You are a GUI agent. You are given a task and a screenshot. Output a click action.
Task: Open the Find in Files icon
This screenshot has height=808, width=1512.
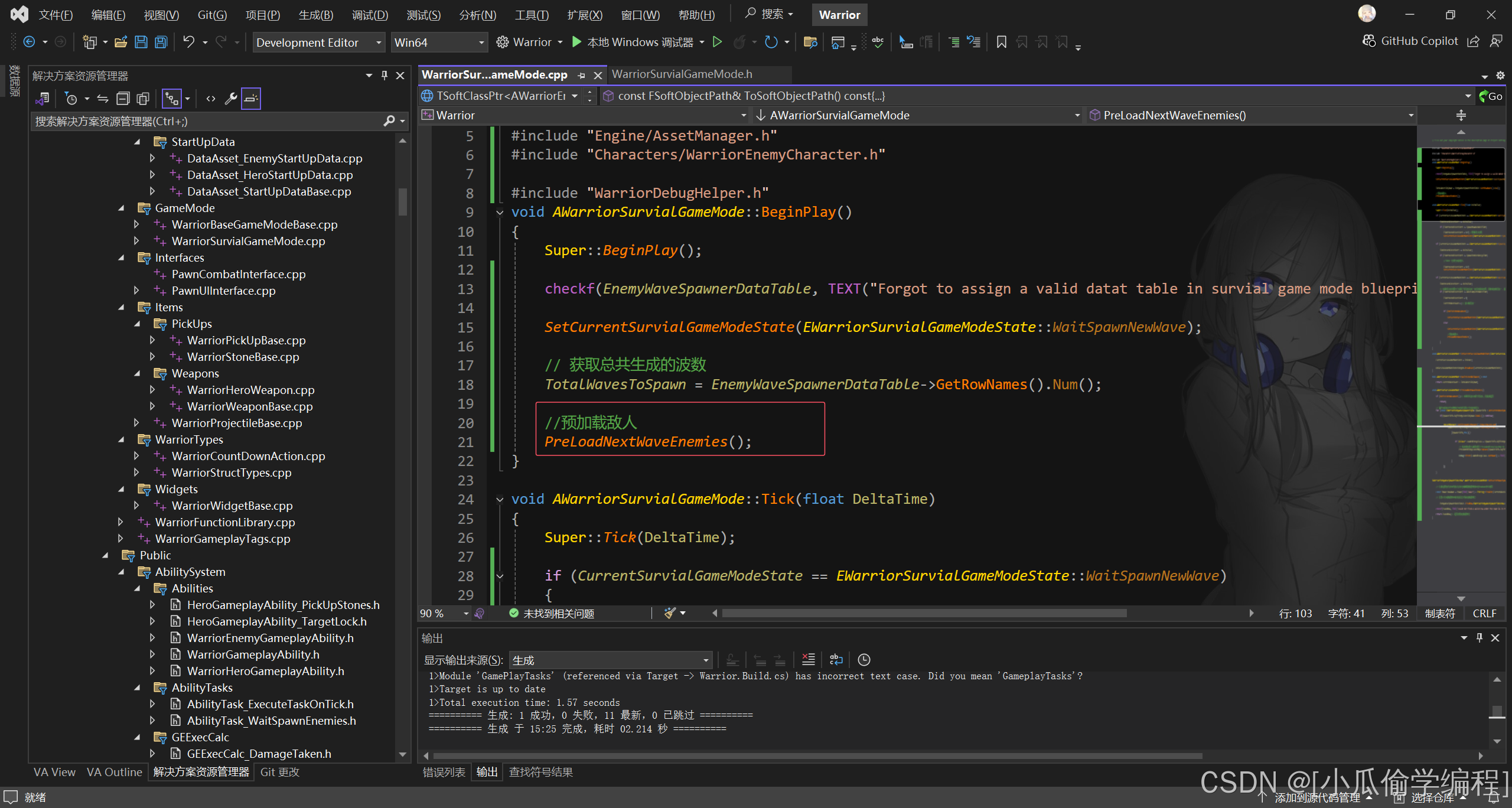[810, 42]
